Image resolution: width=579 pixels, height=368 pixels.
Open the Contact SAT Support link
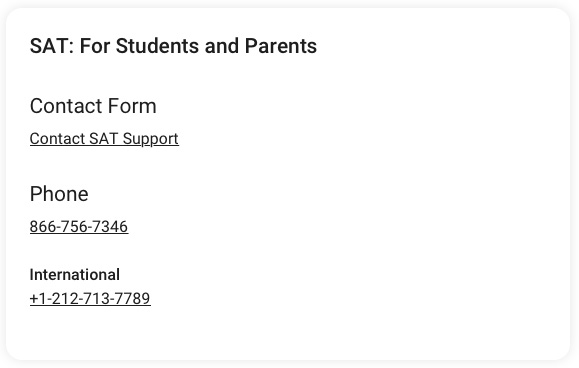[104, 139]
